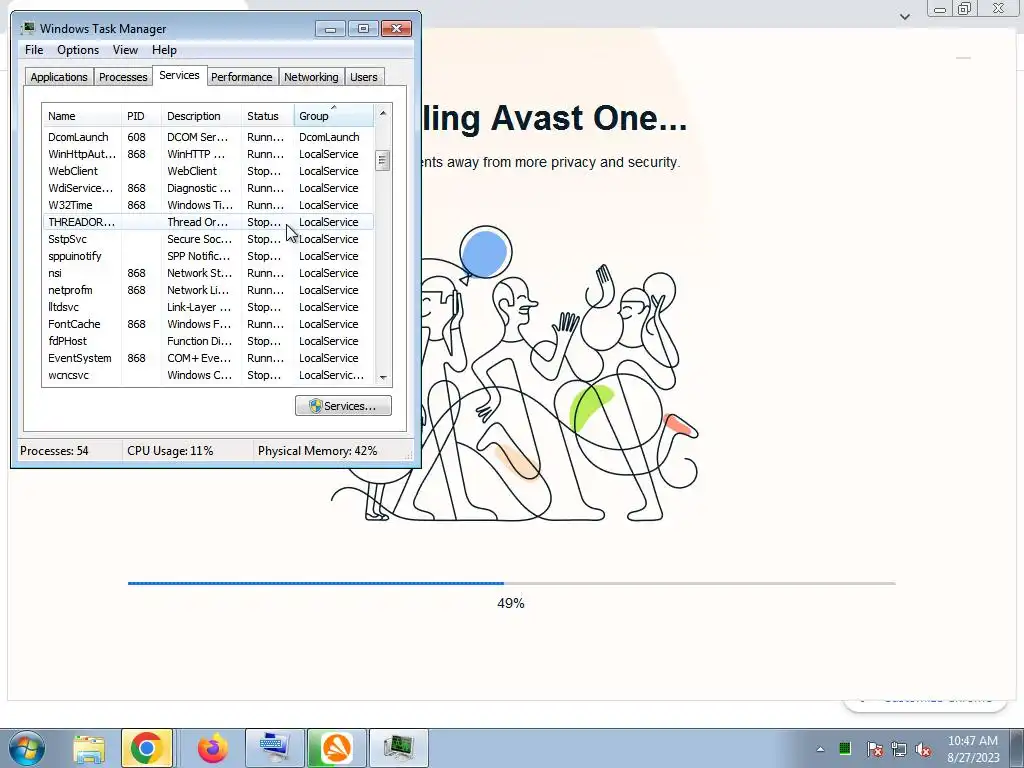
Task: Switch to Applications tab
Action: [59, 77]
